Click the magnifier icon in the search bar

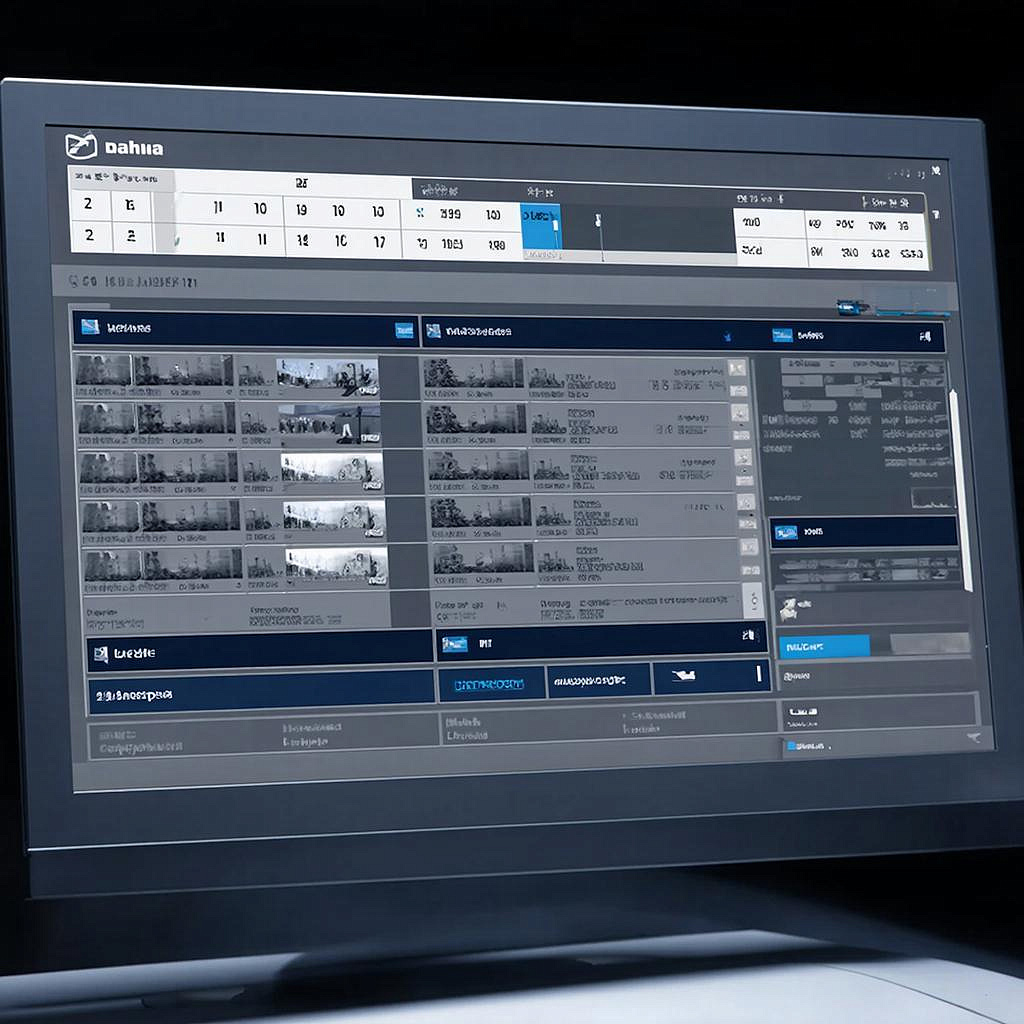[x=74, y=281]
